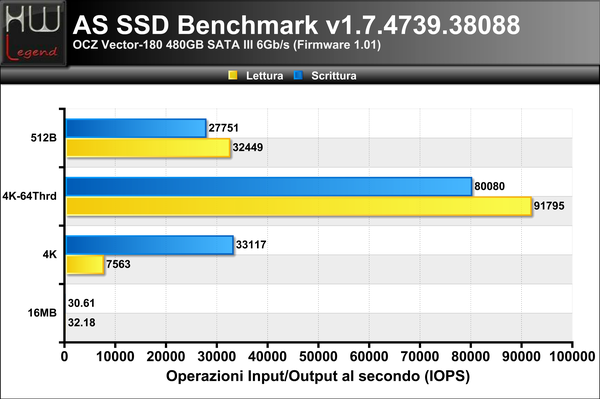Click the 512B blue bar valued 27751
This screenshot has height=399, width=600.
pyautogui.click(x=136, y=128)
